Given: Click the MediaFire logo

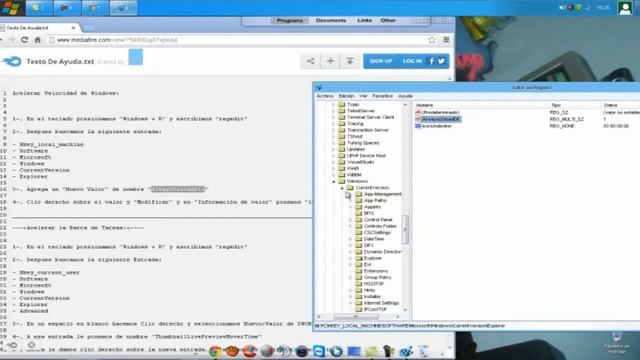Looking at the screenshot, I should 11,62.
